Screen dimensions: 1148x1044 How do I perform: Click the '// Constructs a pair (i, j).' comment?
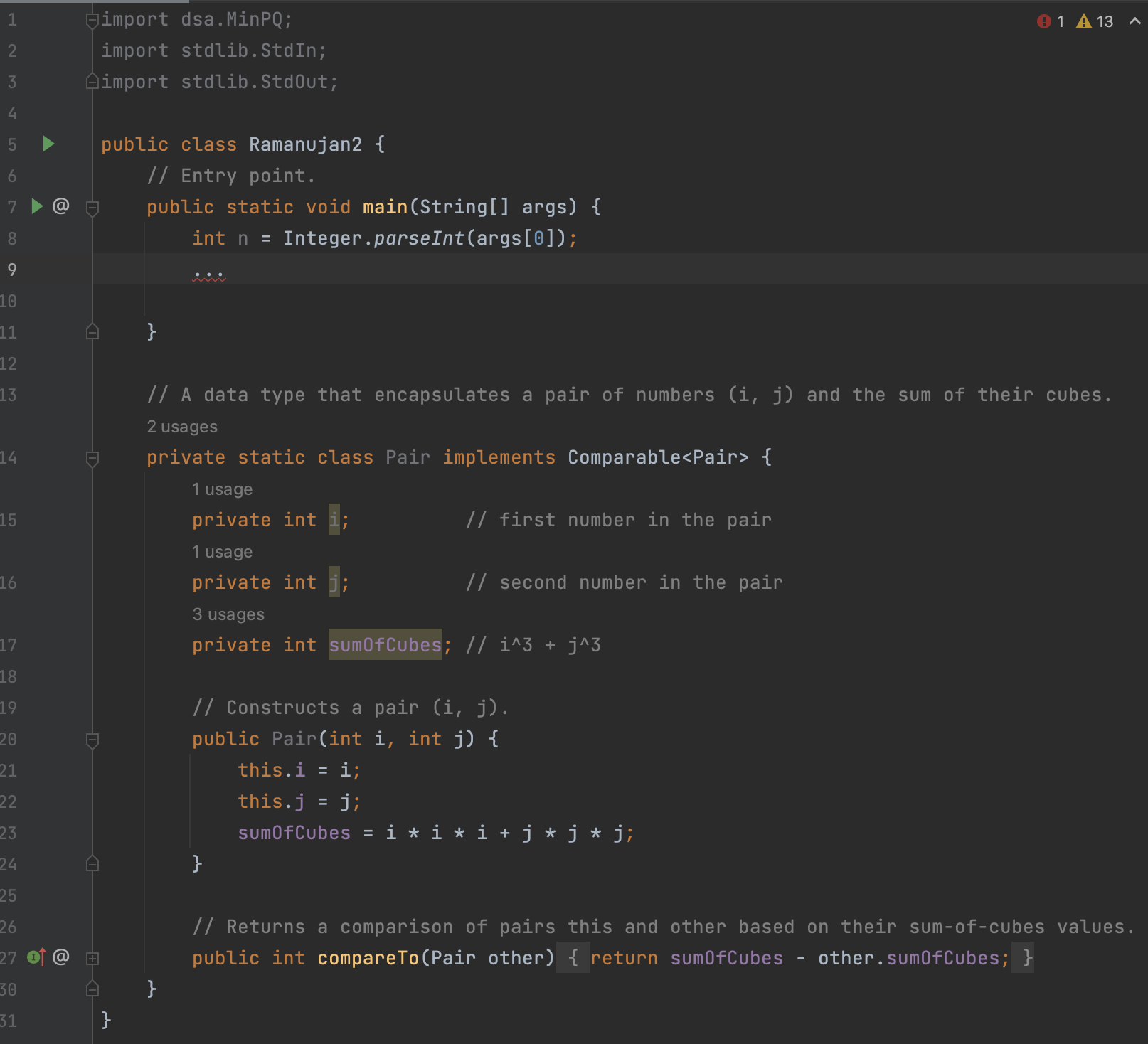tap(351, 708)
